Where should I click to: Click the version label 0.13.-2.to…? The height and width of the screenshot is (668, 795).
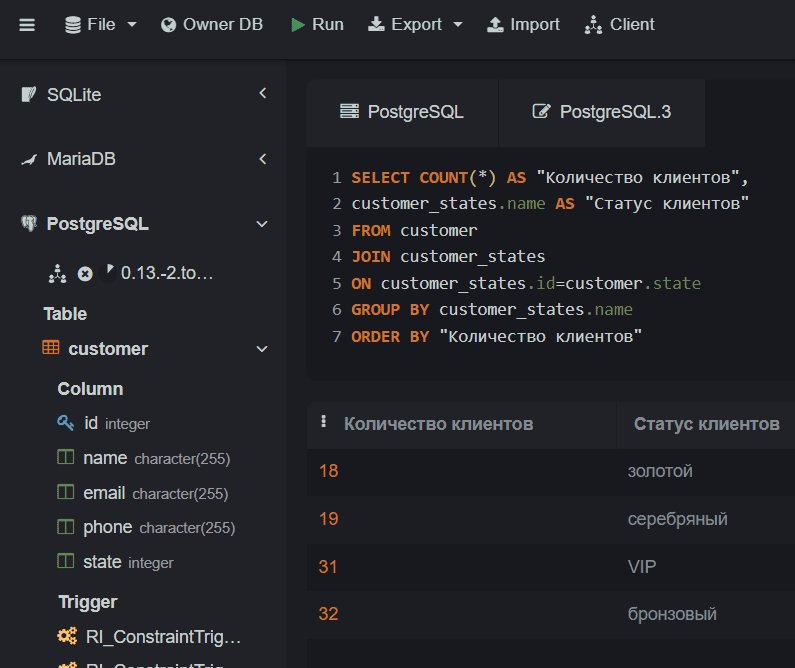(x=167, y=273)
